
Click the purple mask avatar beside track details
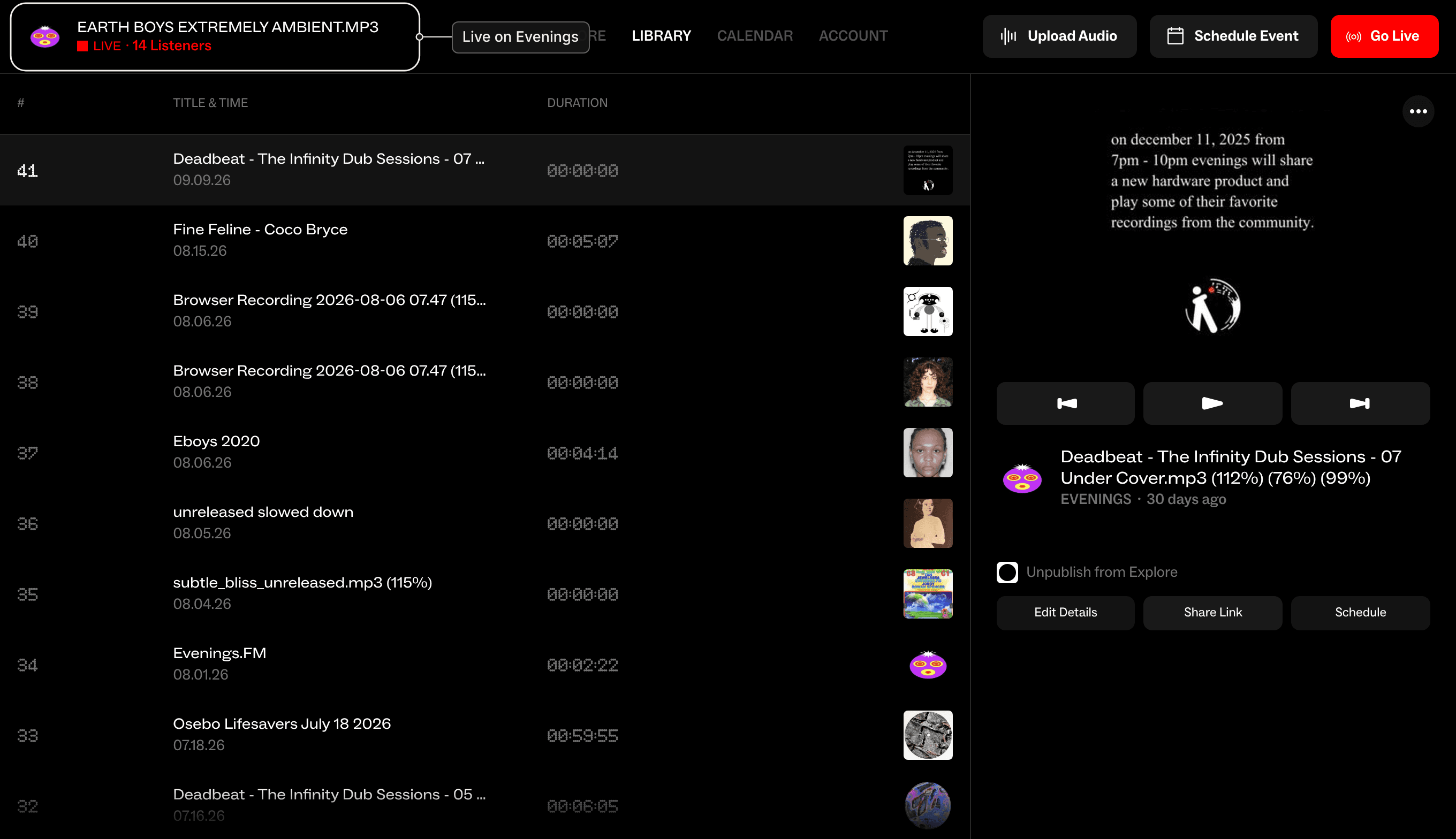pos(1022,478)
